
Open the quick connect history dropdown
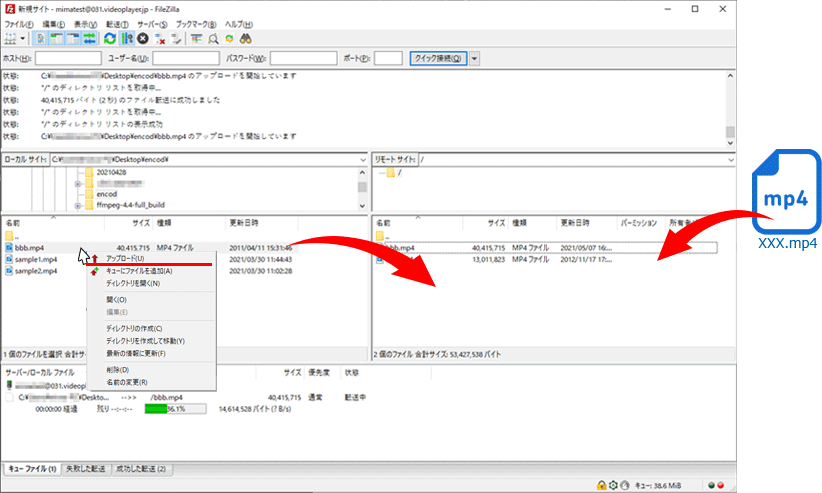474,58
